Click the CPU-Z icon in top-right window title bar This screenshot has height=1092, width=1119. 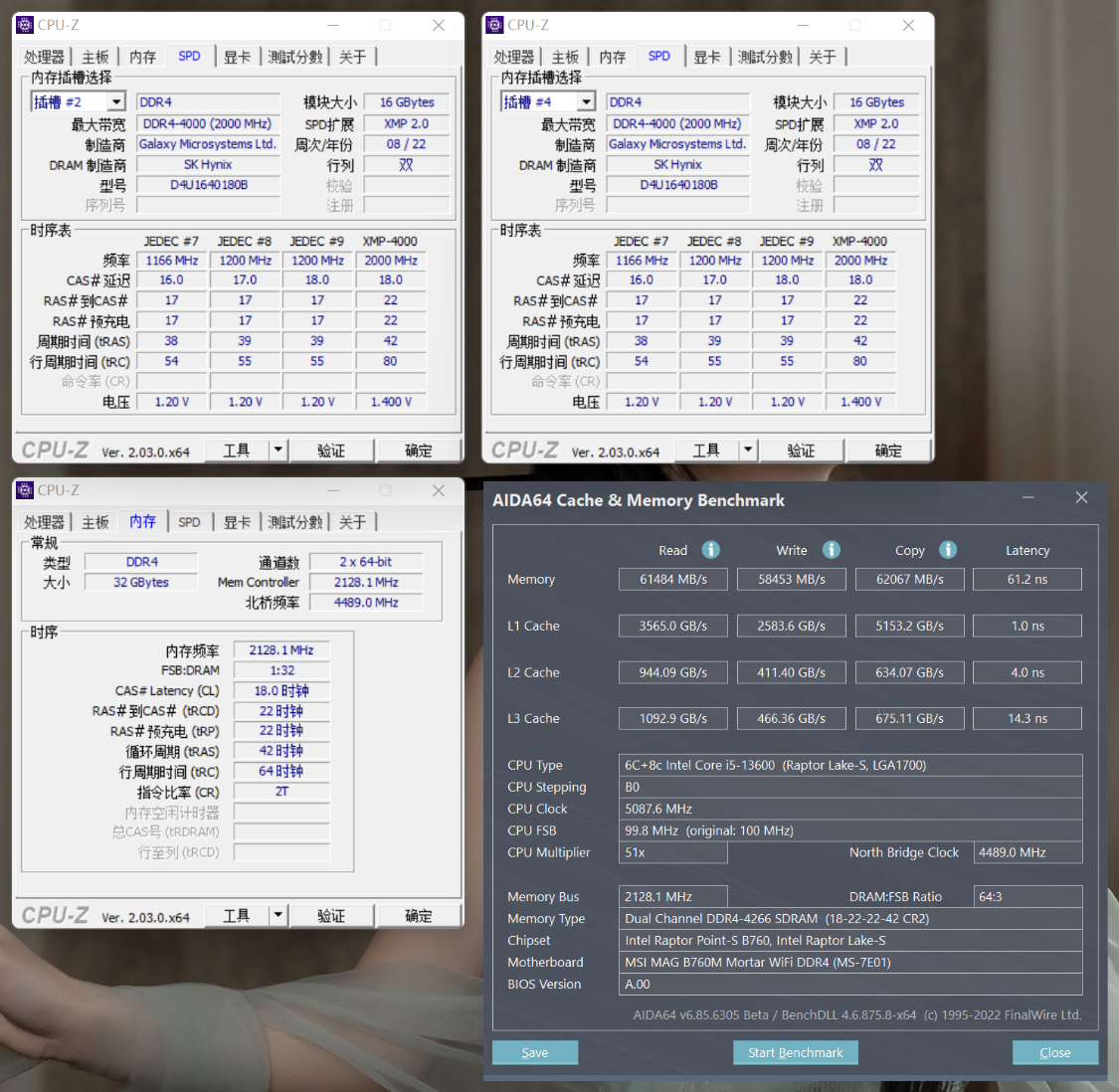point(494,24)
